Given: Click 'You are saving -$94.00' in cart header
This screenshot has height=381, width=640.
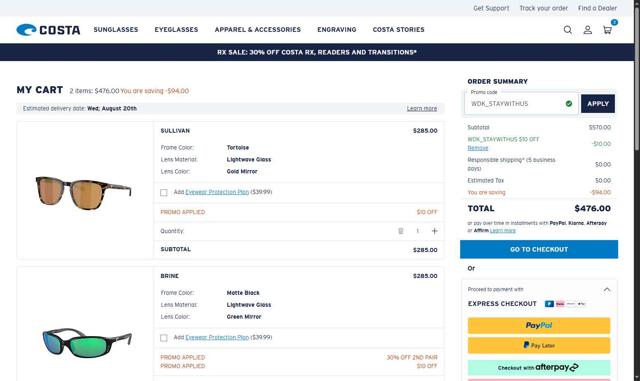Looking at the screenshot, I should point(155,91).
